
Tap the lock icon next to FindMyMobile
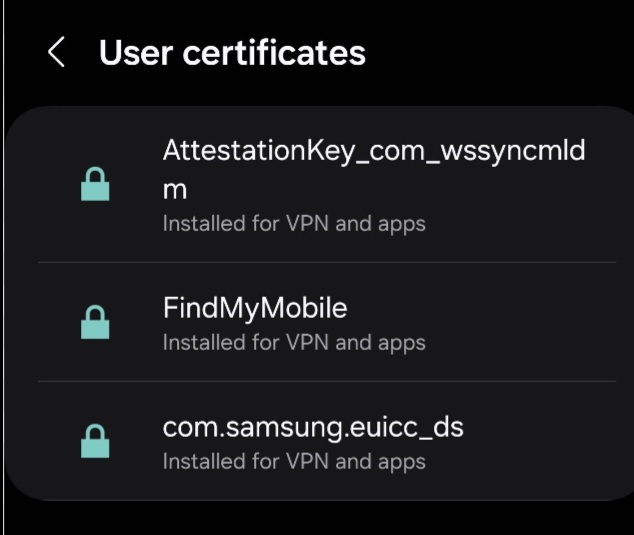coord(95,322)
